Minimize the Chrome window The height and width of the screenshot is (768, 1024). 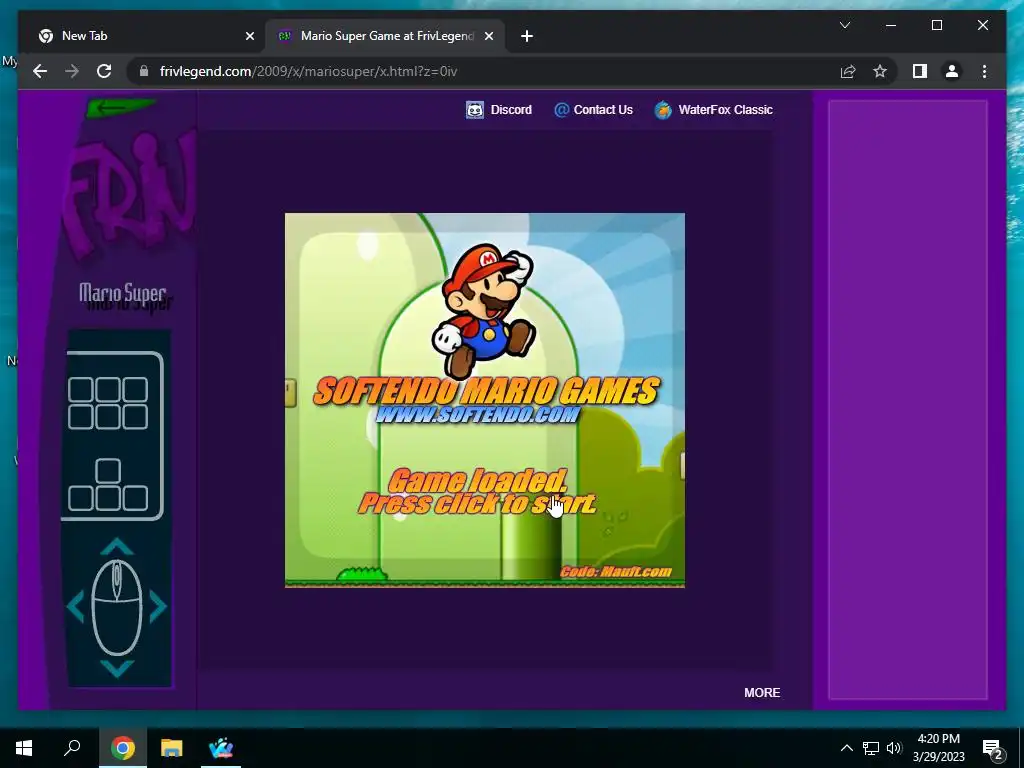coord(891,25)
